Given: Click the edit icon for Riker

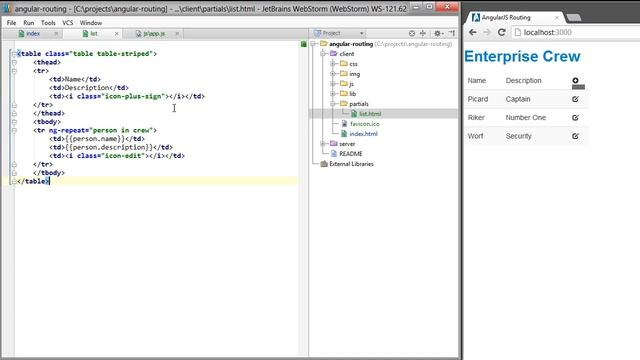Looking at the screenshot, I should 575,118.
